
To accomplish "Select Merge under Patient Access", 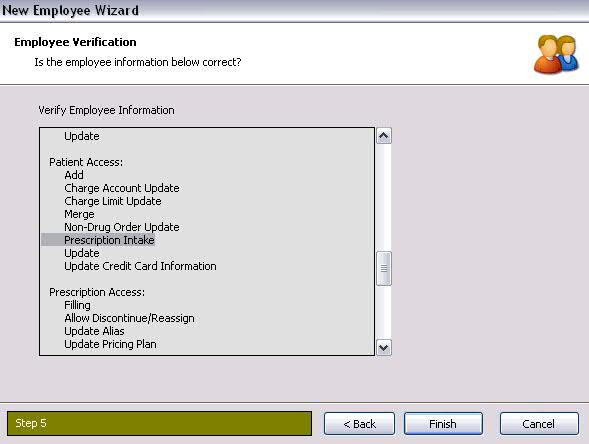I will (79, 214).
